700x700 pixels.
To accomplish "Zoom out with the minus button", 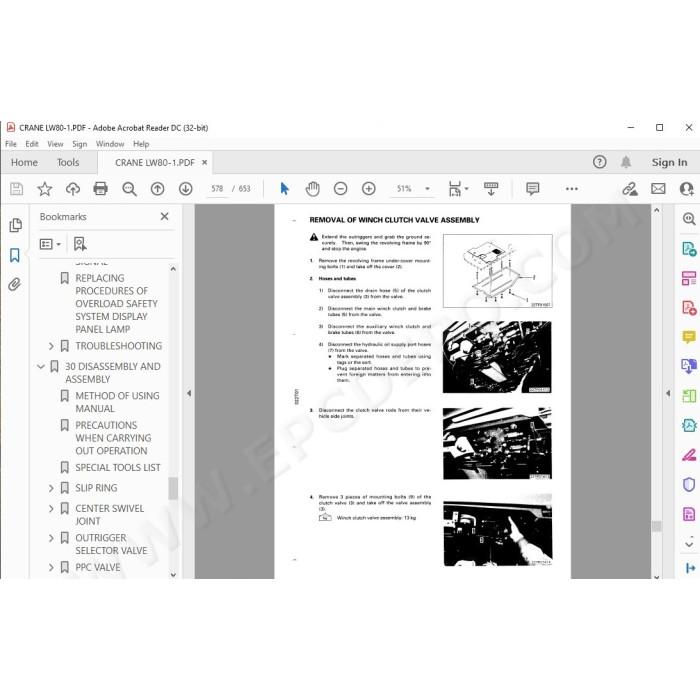I will coord(341,189).
